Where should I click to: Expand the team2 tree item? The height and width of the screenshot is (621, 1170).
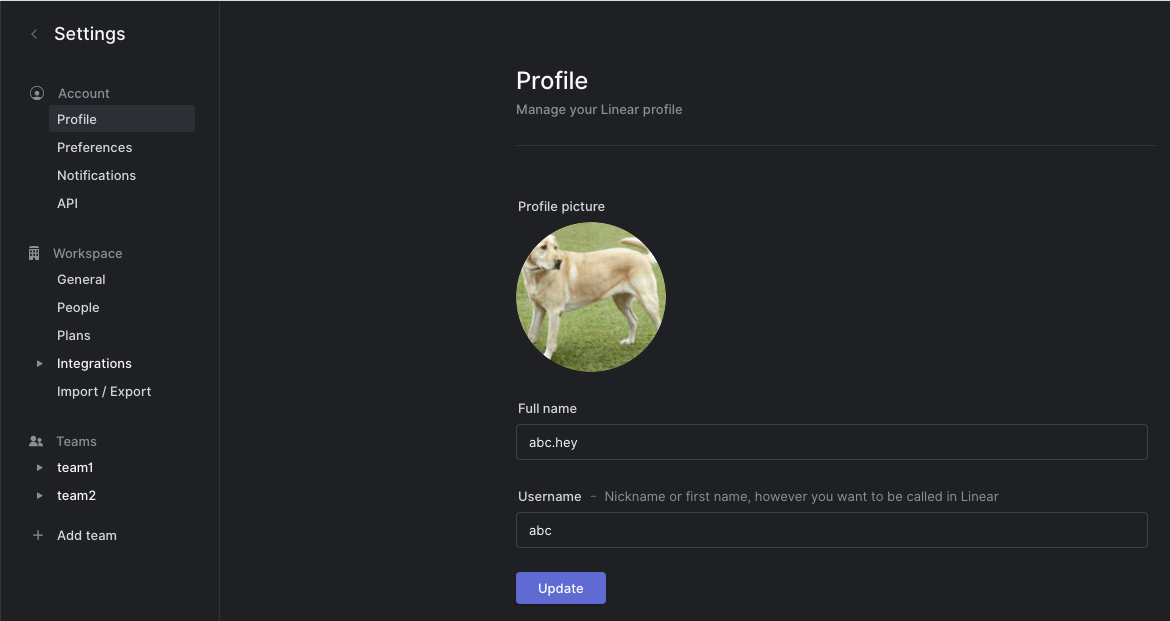coord(40,496)
